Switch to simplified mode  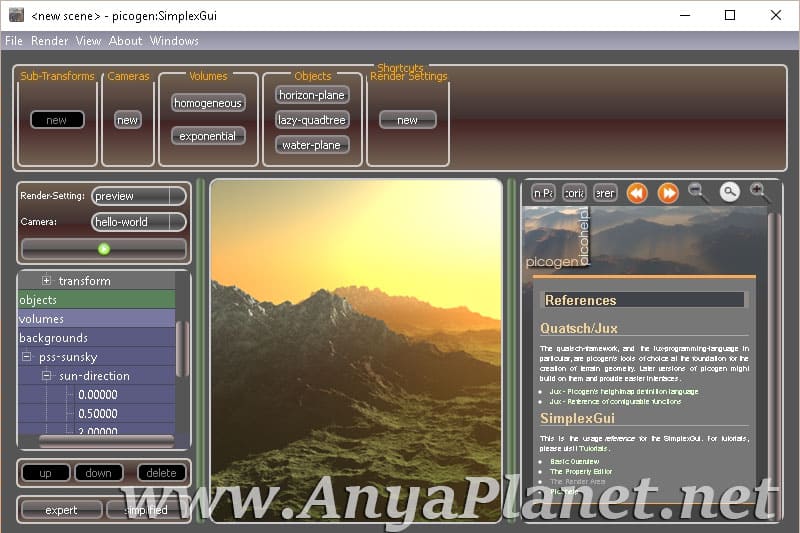click(147, 510)
